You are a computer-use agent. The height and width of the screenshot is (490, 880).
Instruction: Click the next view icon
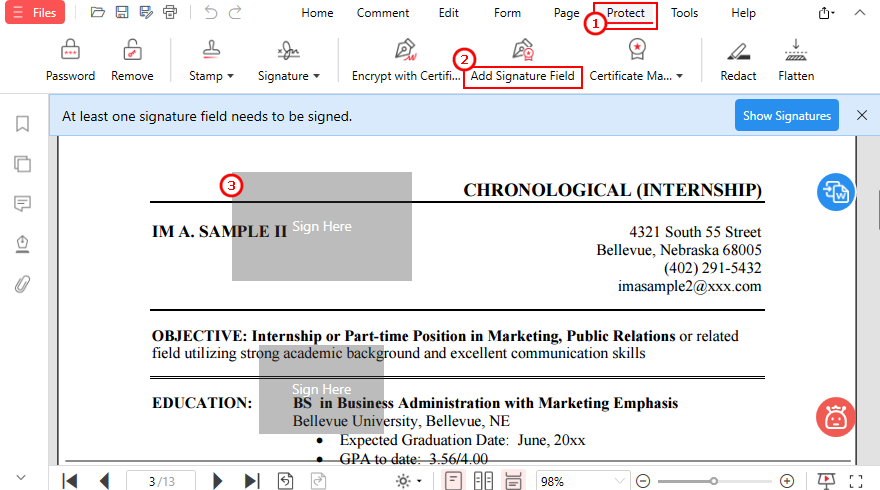click(x=318, y=481)
